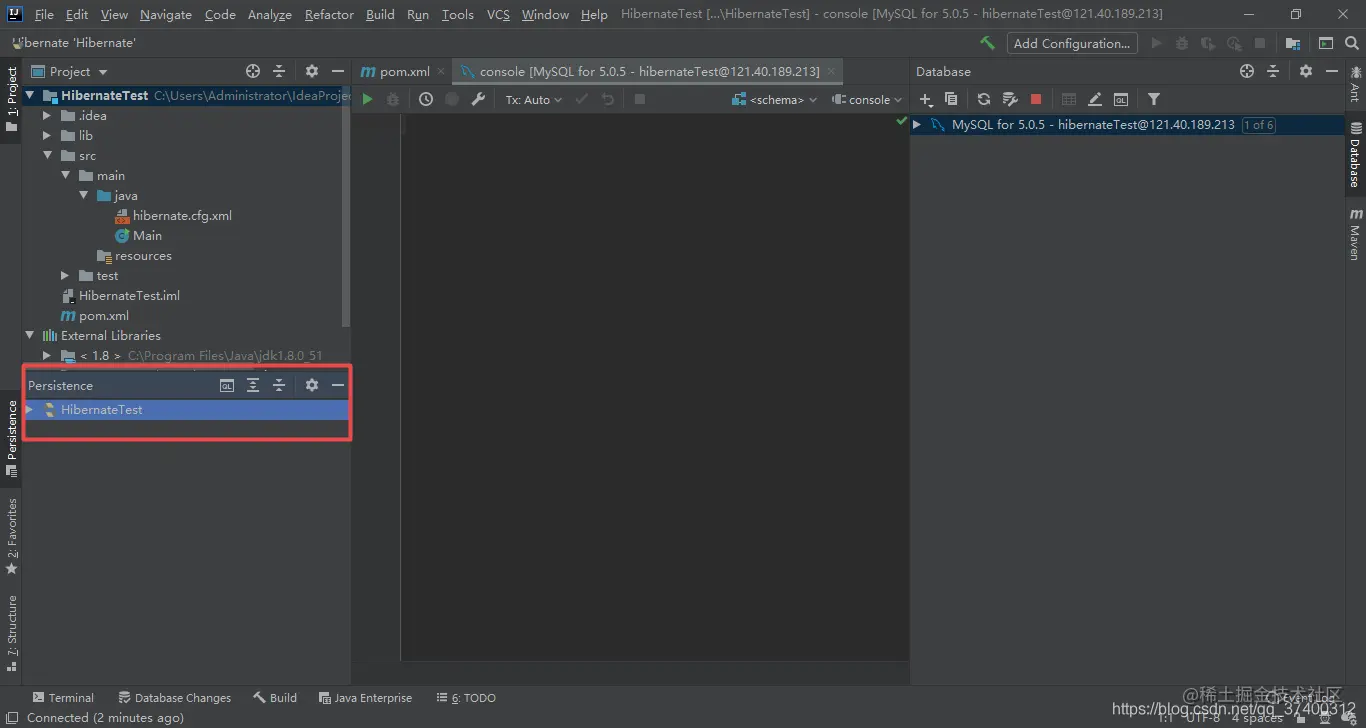Open the Refactor menu
Screen dimensions: 1366x728
click(329, 14)
